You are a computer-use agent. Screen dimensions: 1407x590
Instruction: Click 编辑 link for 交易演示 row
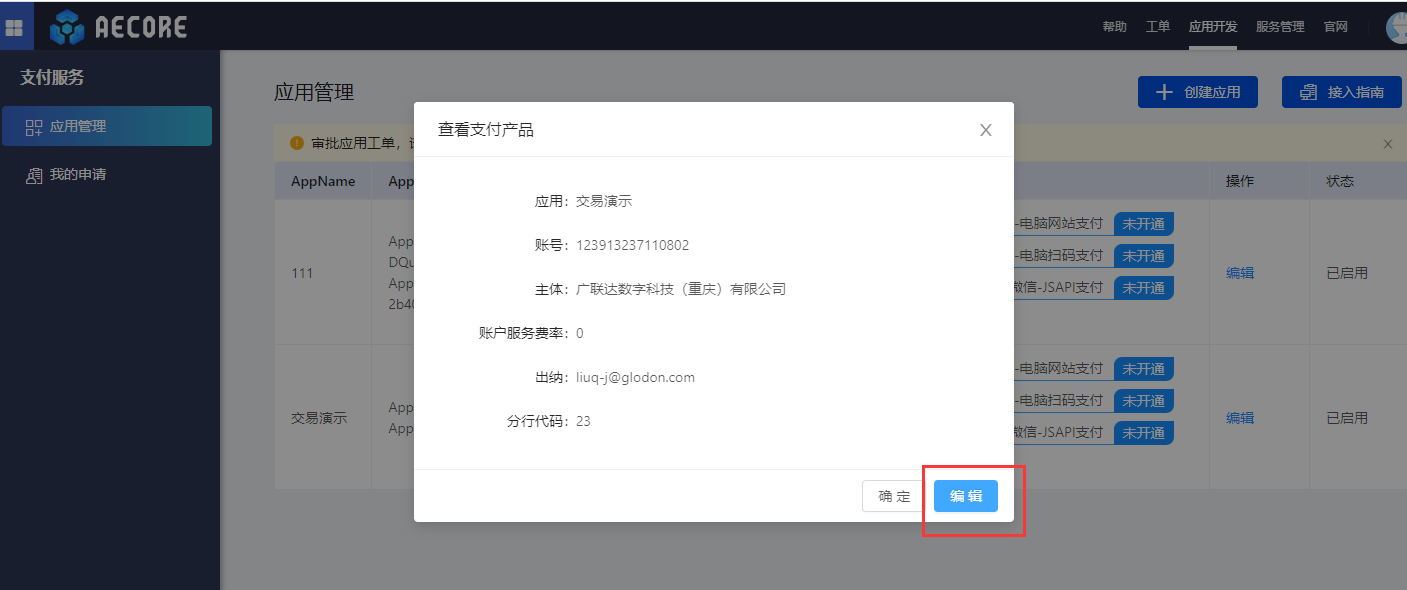(1240, 418)
